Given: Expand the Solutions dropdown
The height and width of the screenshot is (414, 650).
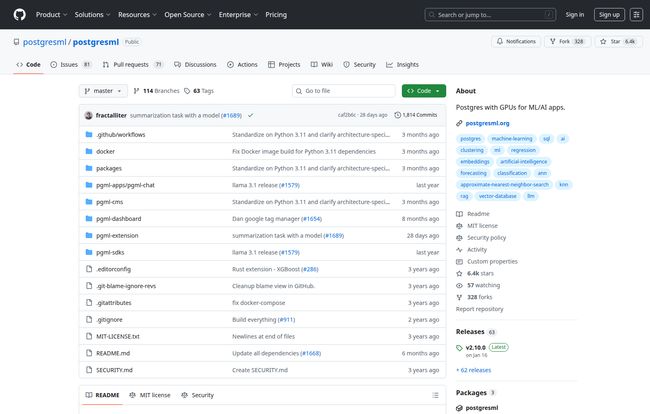Looking at the screenshot, I should pyautogui.click(x=92, y=15).
